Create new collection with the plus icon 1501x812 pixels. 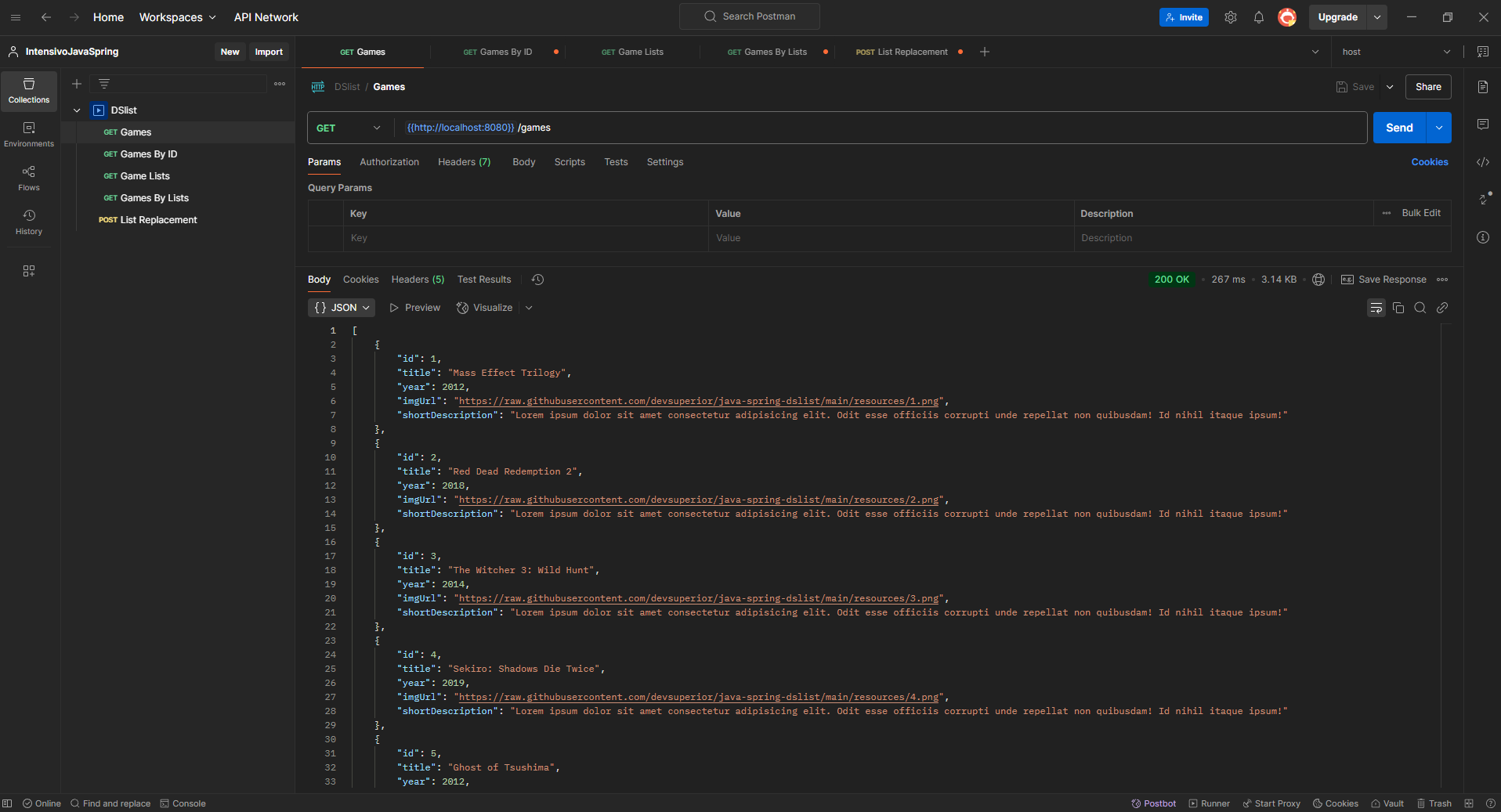tap(77, 84)
